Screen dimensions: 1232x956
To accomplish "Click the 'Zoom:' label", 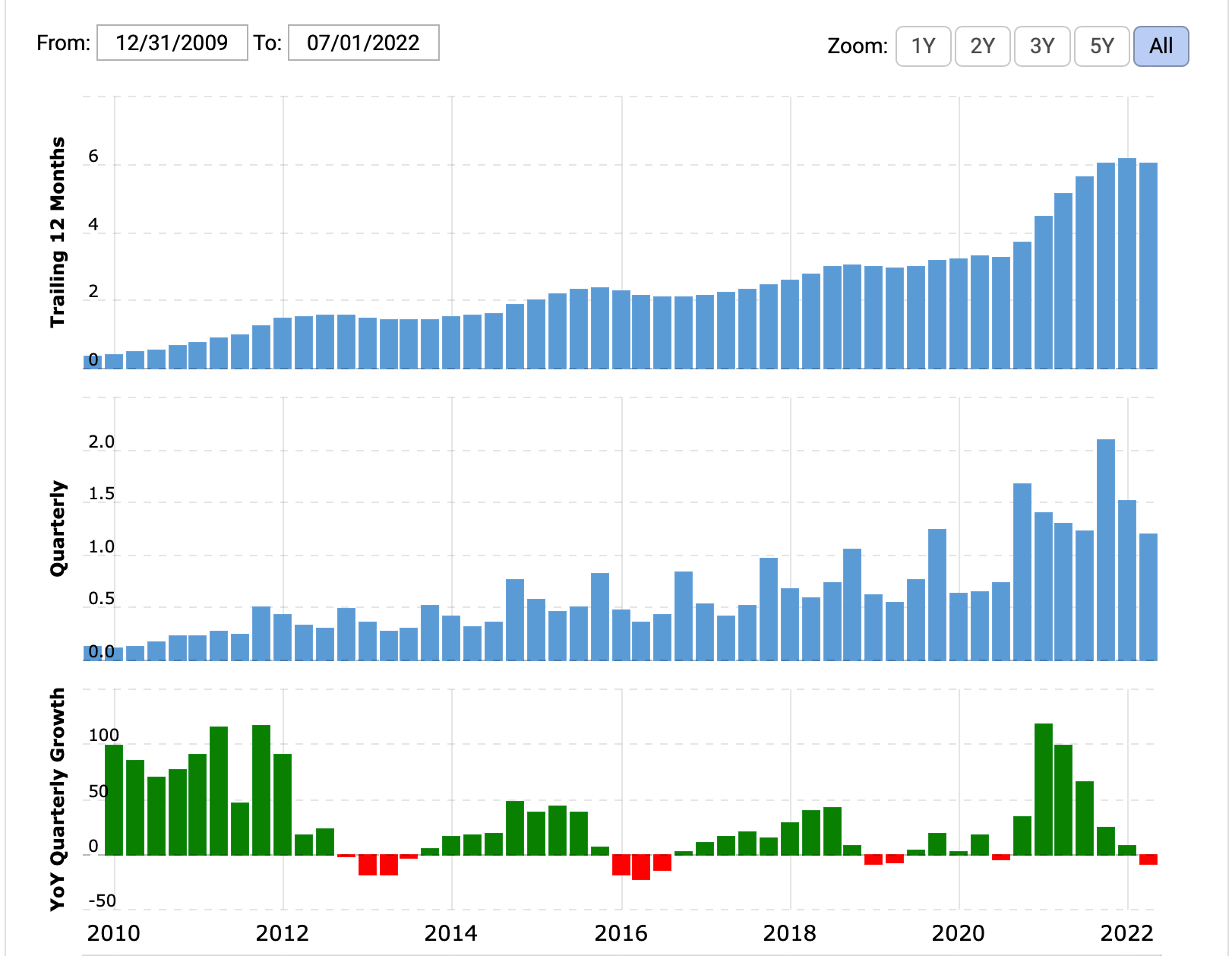I will 858,46.
